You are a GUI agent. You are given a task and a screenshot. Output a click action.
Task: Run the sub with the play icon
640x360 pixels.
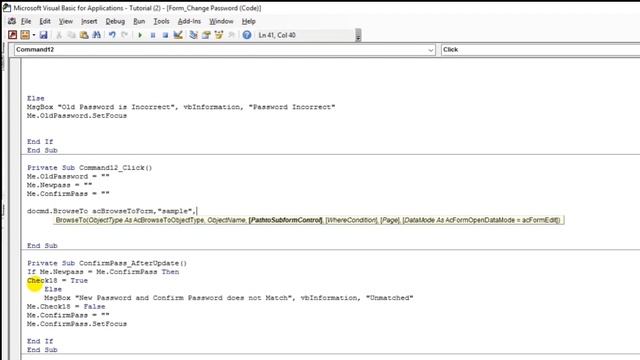140,35
